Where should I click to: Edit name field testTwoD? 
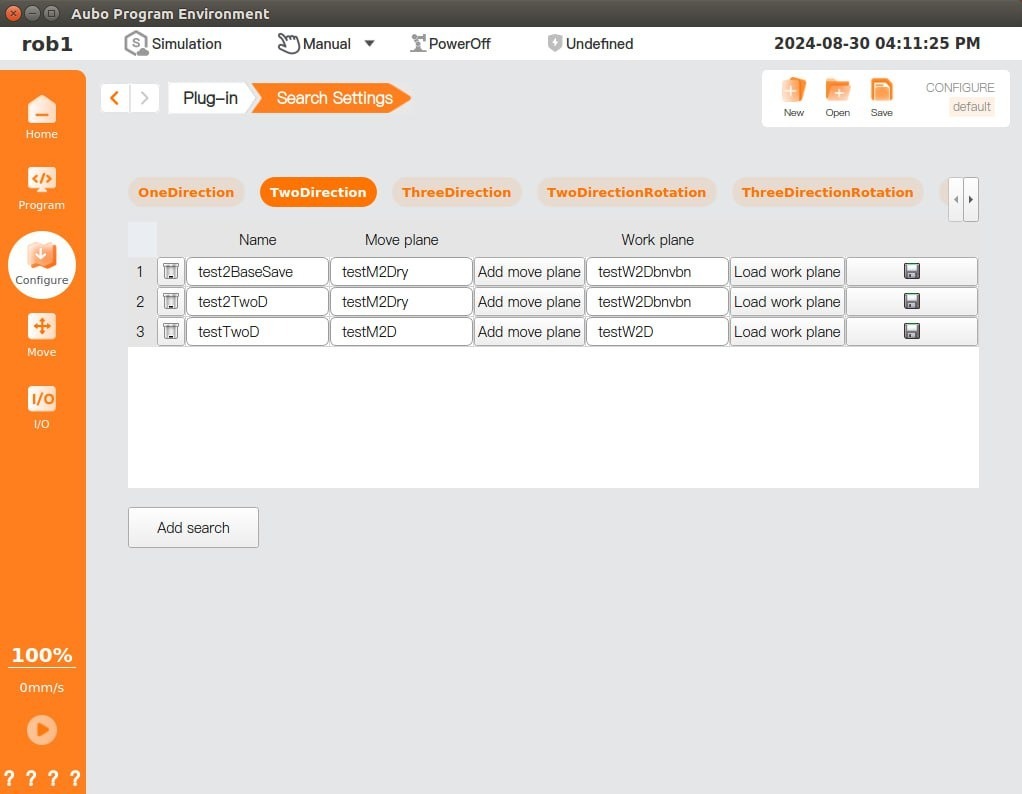[257, 331]
